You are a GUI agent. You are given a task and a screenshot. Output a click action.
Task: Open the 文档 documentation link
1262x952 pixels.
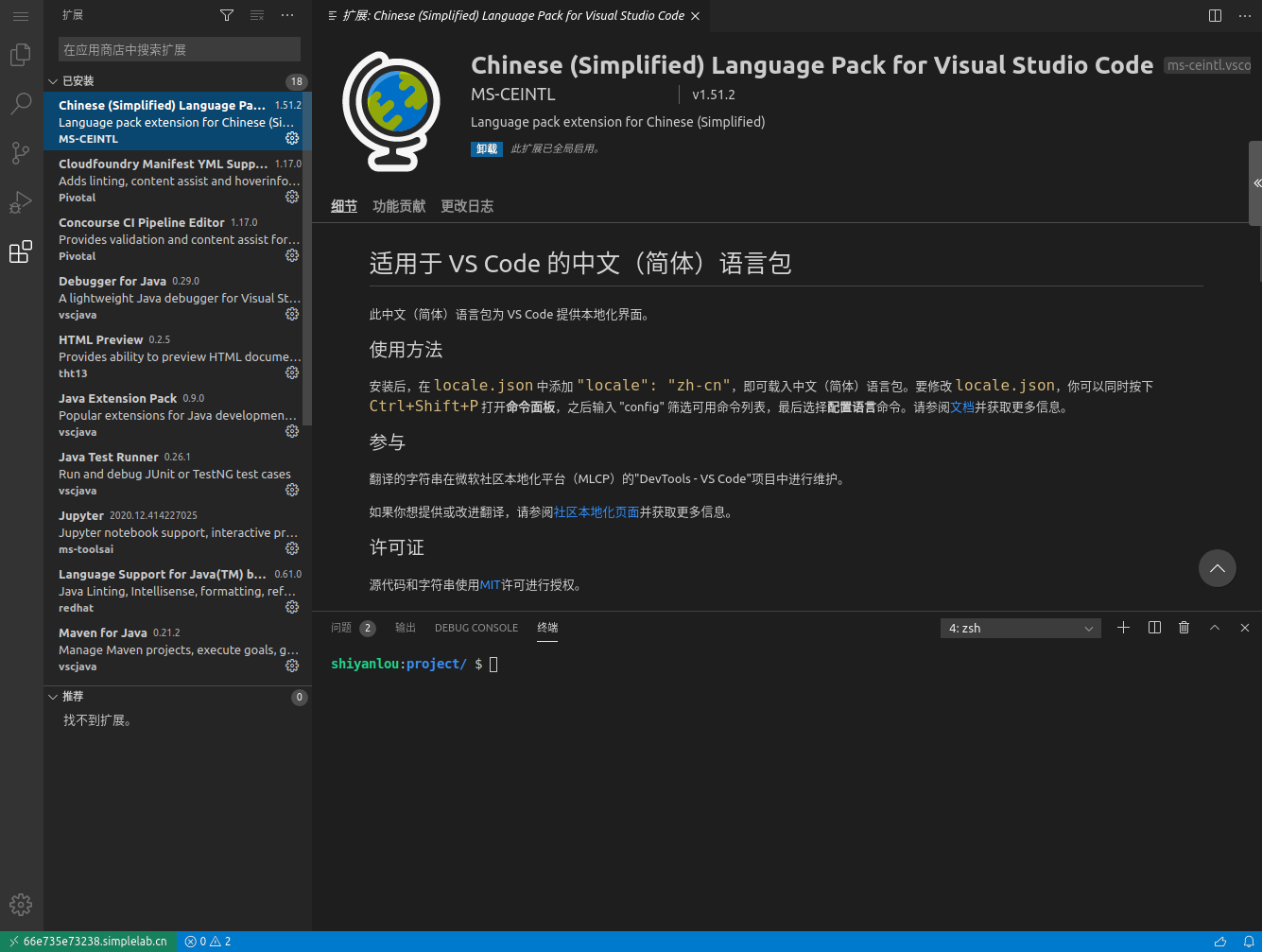pos(962,407)
